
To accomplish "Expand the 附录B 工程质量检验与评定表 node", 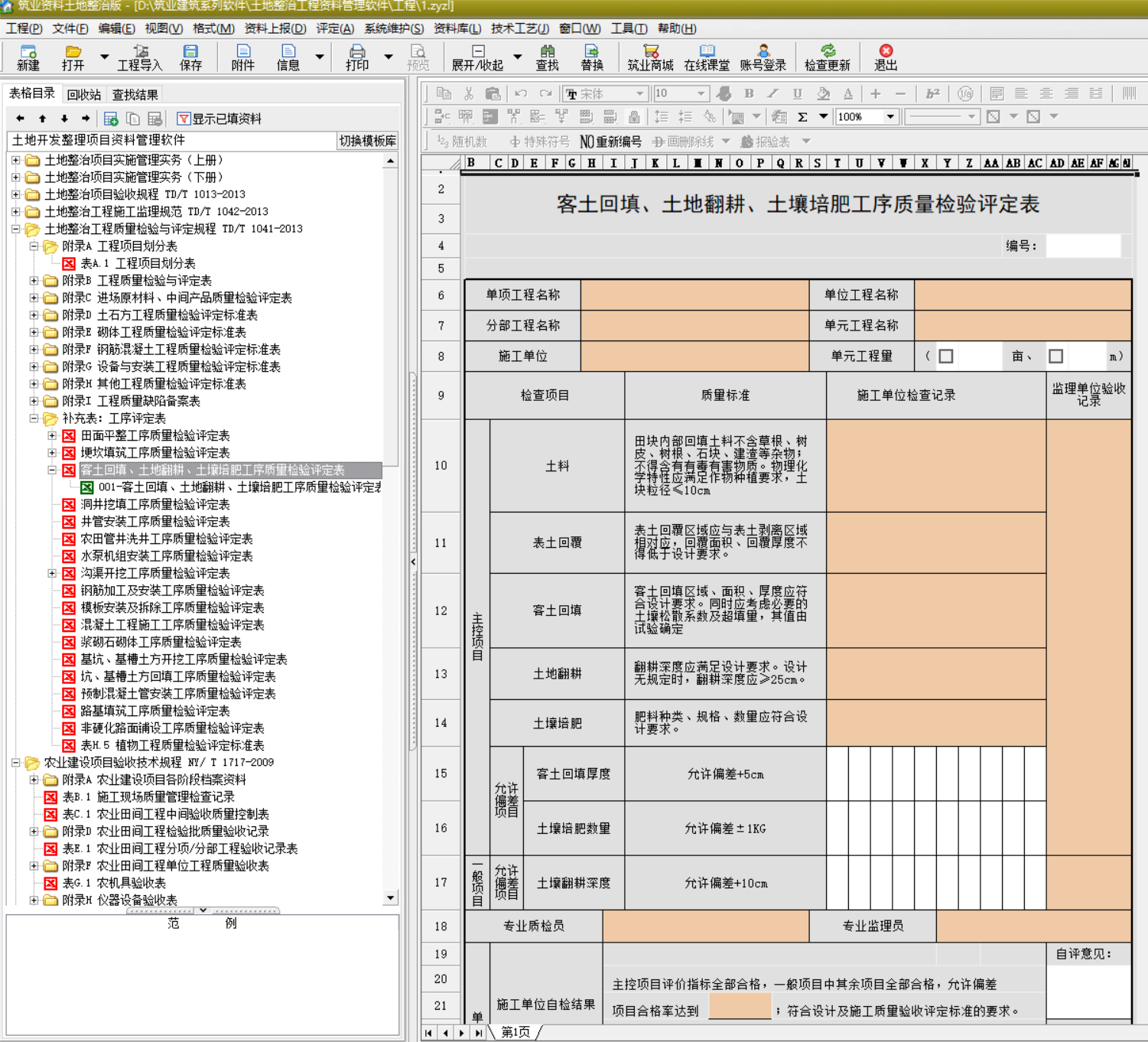I will (x=34, y=281).
